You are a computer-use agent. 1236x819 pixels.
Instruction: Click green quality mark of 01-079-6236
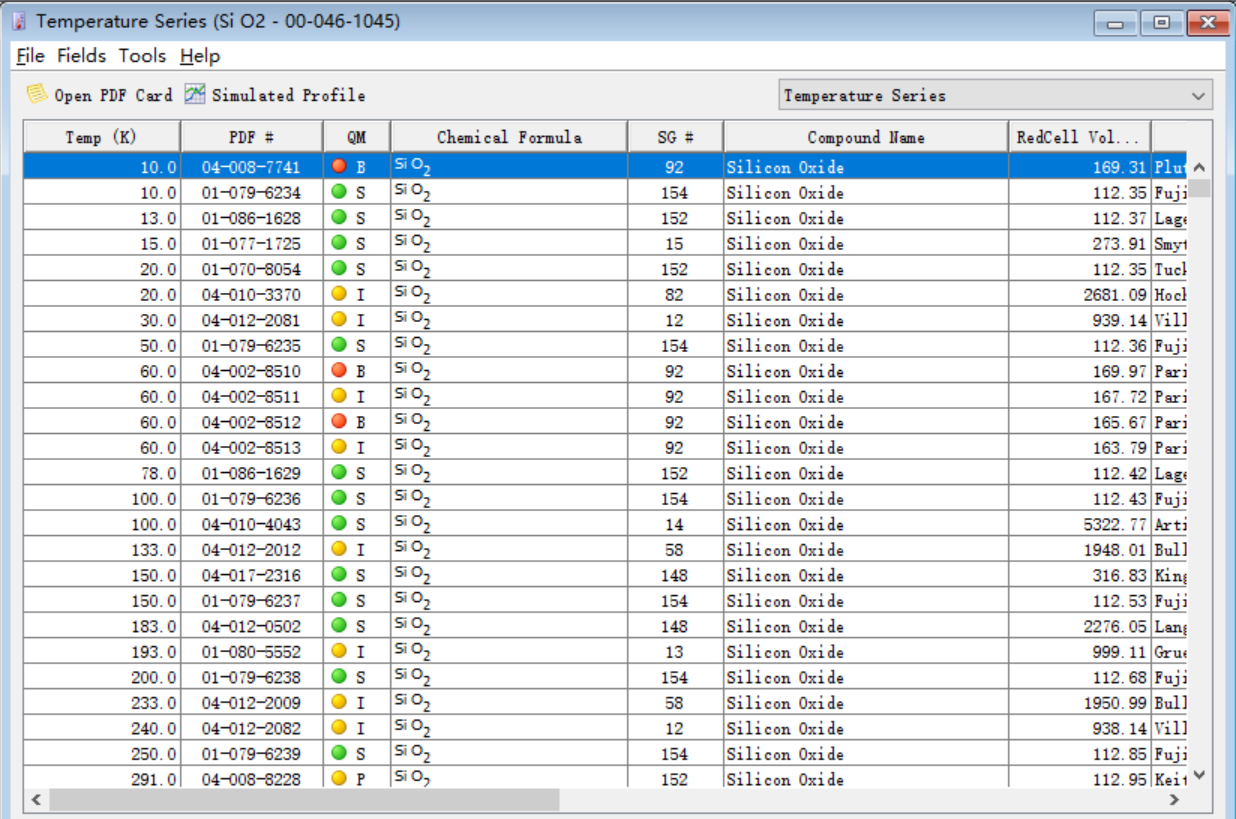coord(339,497)
